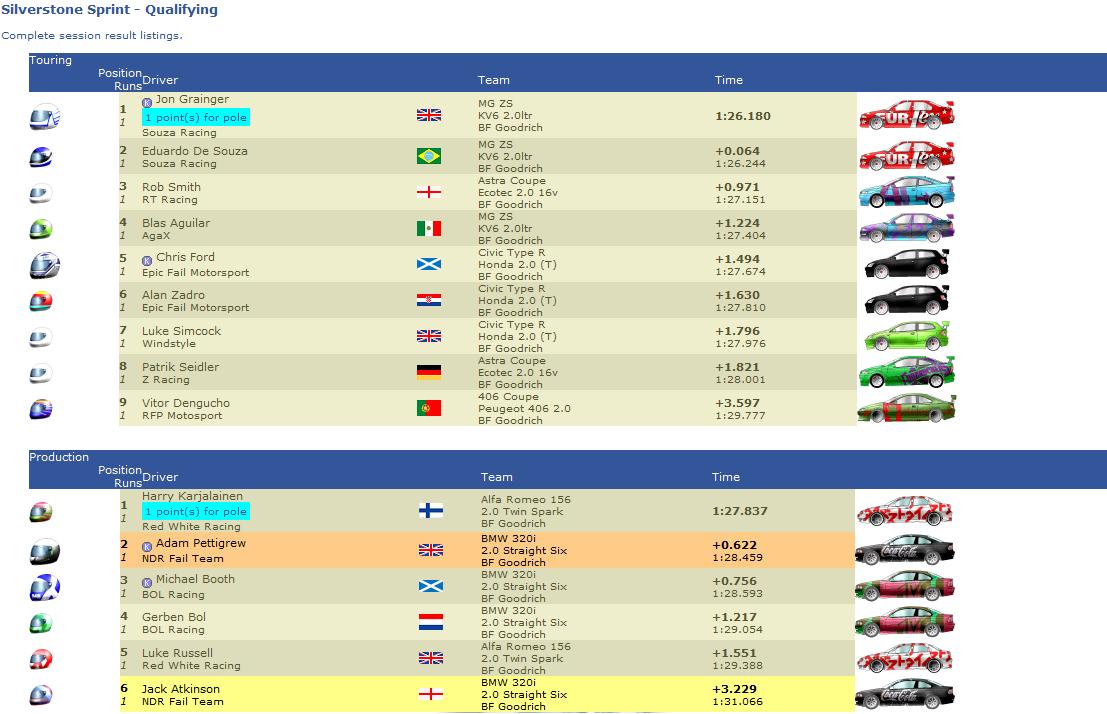Click Driver column header in Touring table
This screenshot has width=1107, height=714.
coord(160,80)
